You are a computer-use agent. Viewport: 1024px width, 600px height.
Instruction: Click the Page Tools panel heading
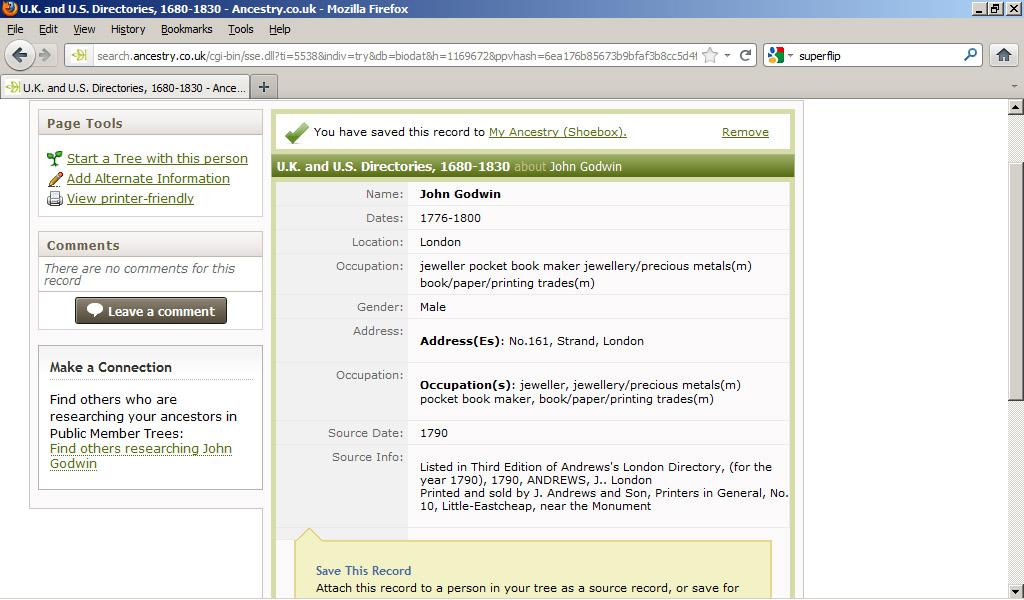click(x=85, y=123)
